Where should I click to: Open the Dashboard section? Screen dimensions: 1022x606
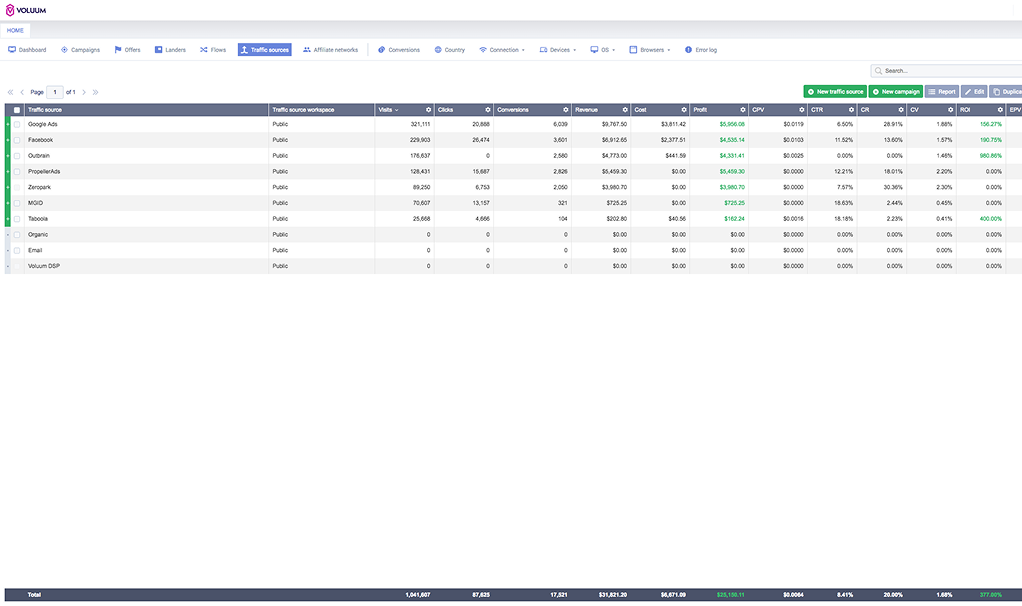coord(27,50)
